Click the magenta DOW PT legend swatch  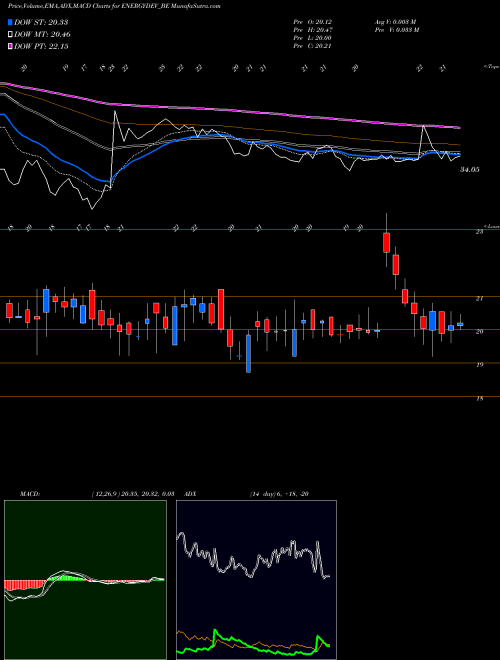coord(11,46)
